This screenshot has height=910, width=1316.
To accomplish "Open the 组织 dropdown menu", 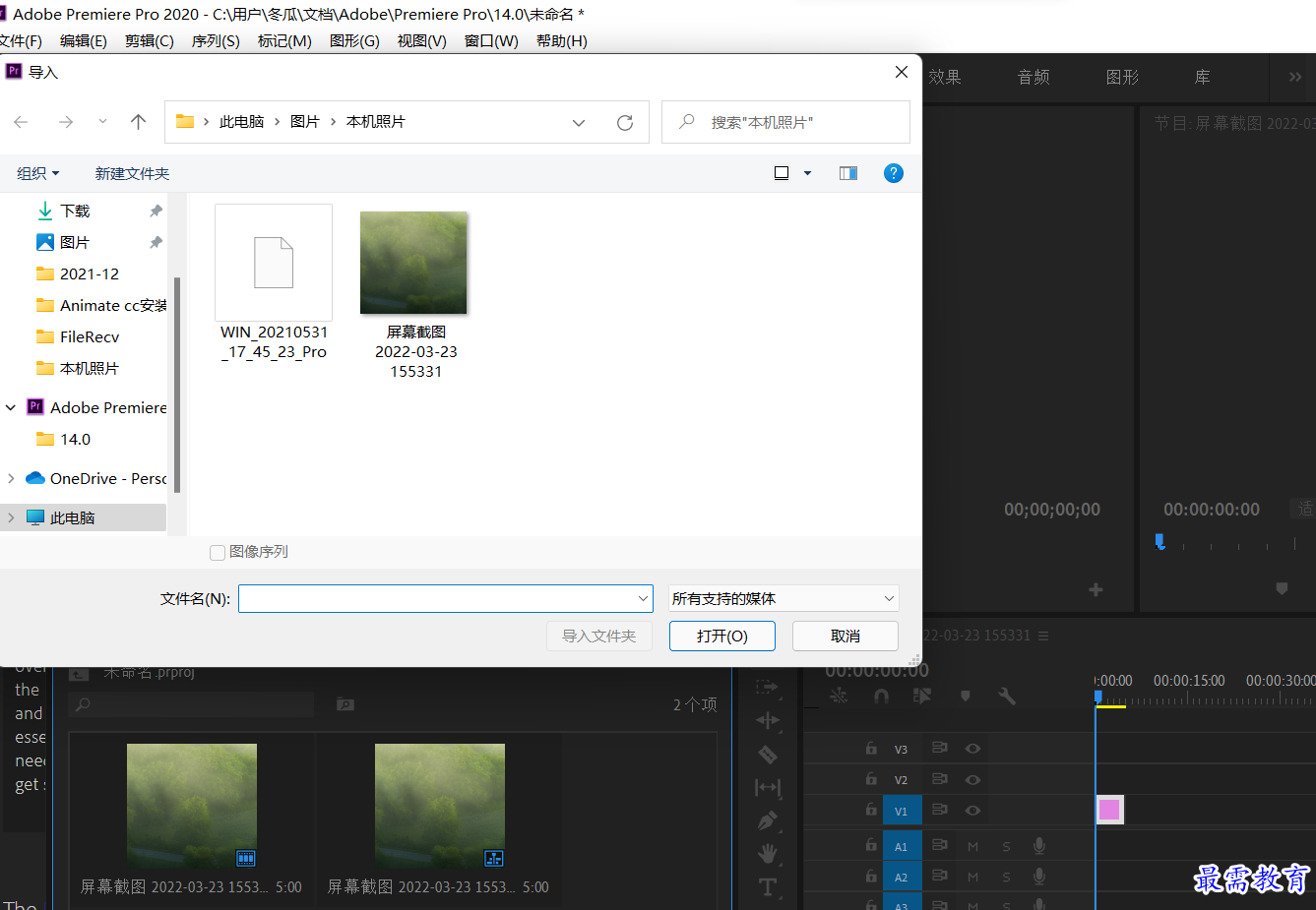I will [38, 173].
